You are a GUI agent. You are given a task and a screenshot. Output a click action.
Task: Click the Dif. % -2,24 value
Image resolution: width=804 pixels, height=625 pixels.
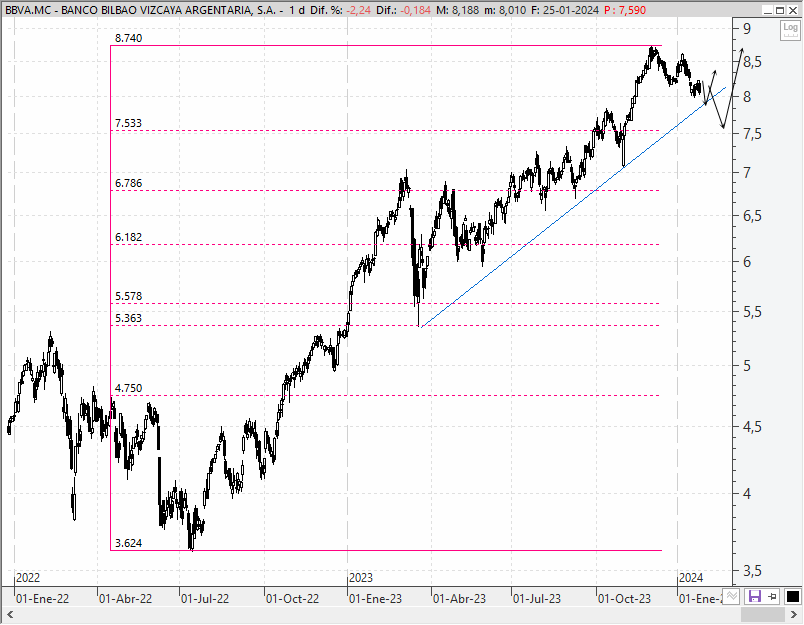pos(359,10)
